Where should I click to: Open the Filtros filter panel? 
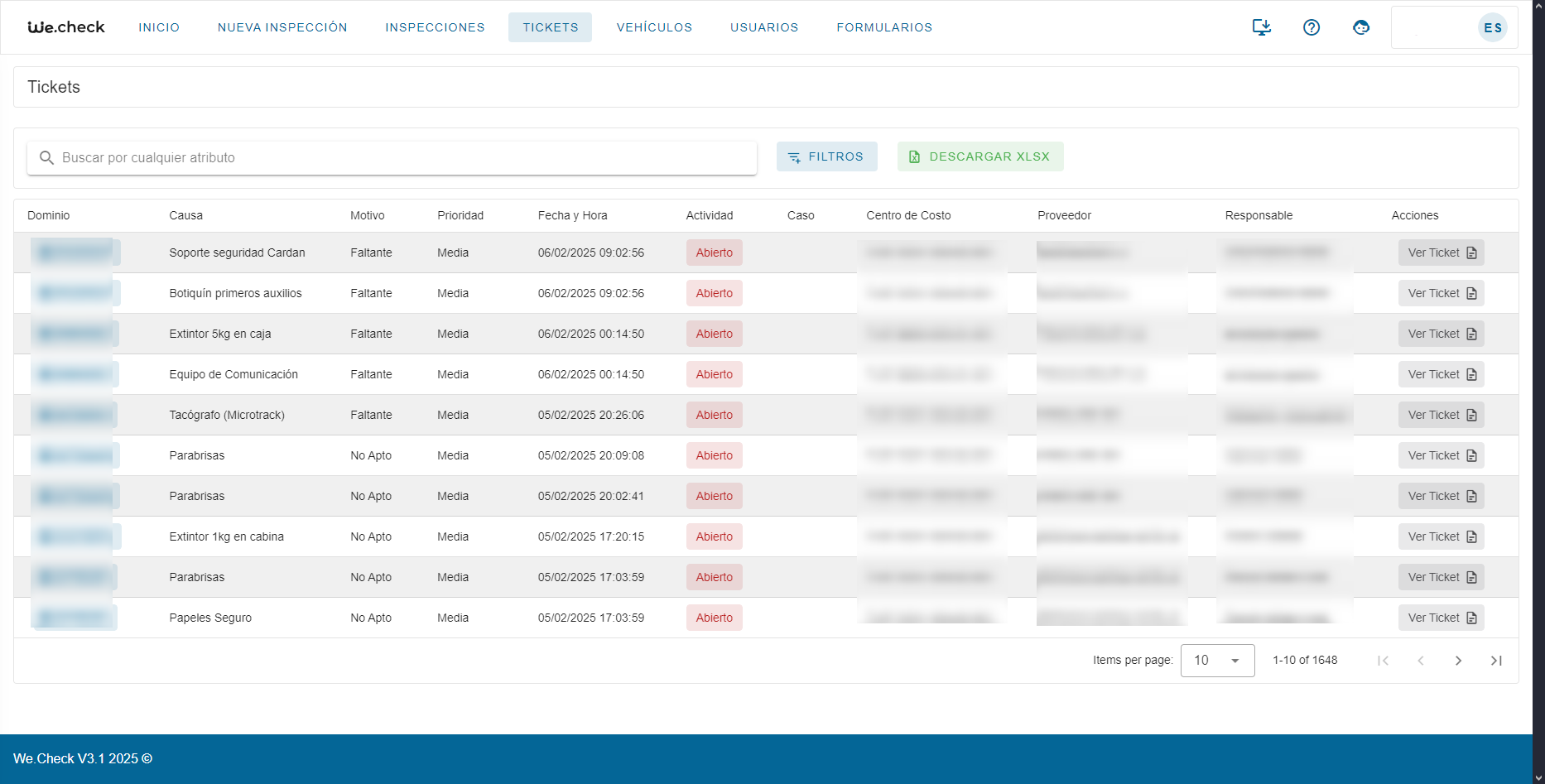pos(826,156)
